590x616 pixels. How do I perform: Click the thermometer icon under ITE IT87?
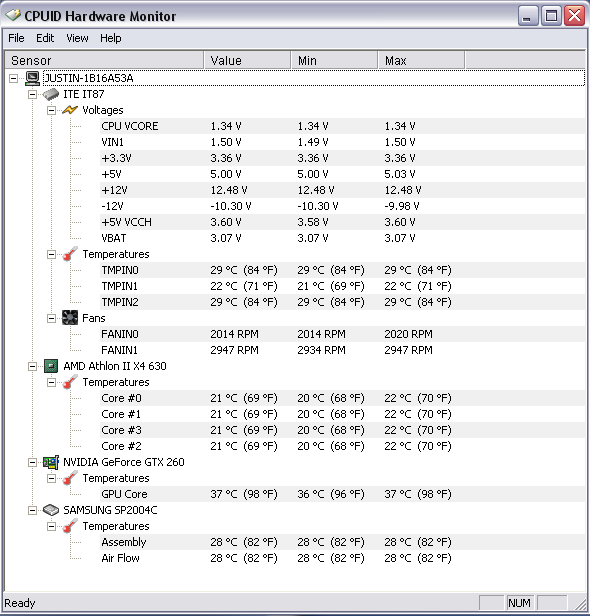coord(70,254)
